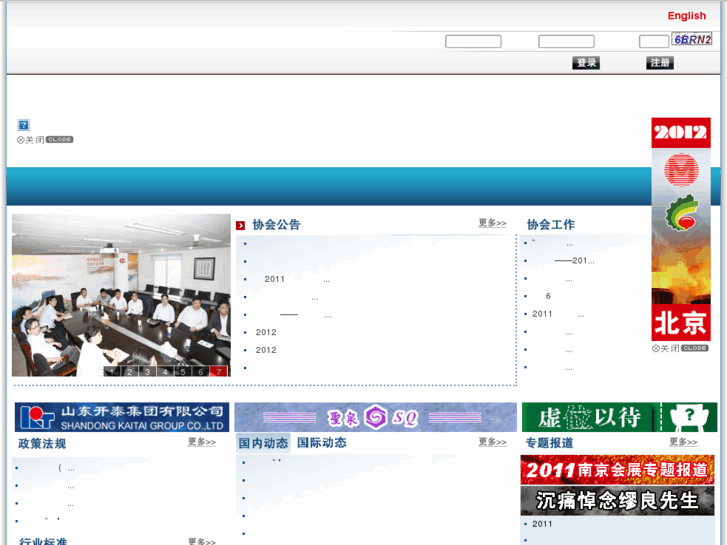
Task: Open the 政策法规 section heading
Action: [x=42, y=443]
